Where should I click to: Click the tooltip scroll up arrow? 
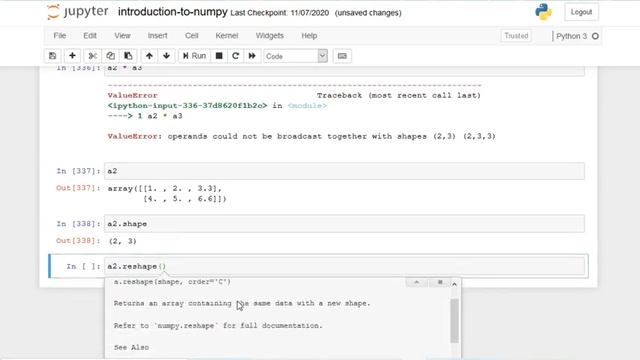click(x=454, y=284)
